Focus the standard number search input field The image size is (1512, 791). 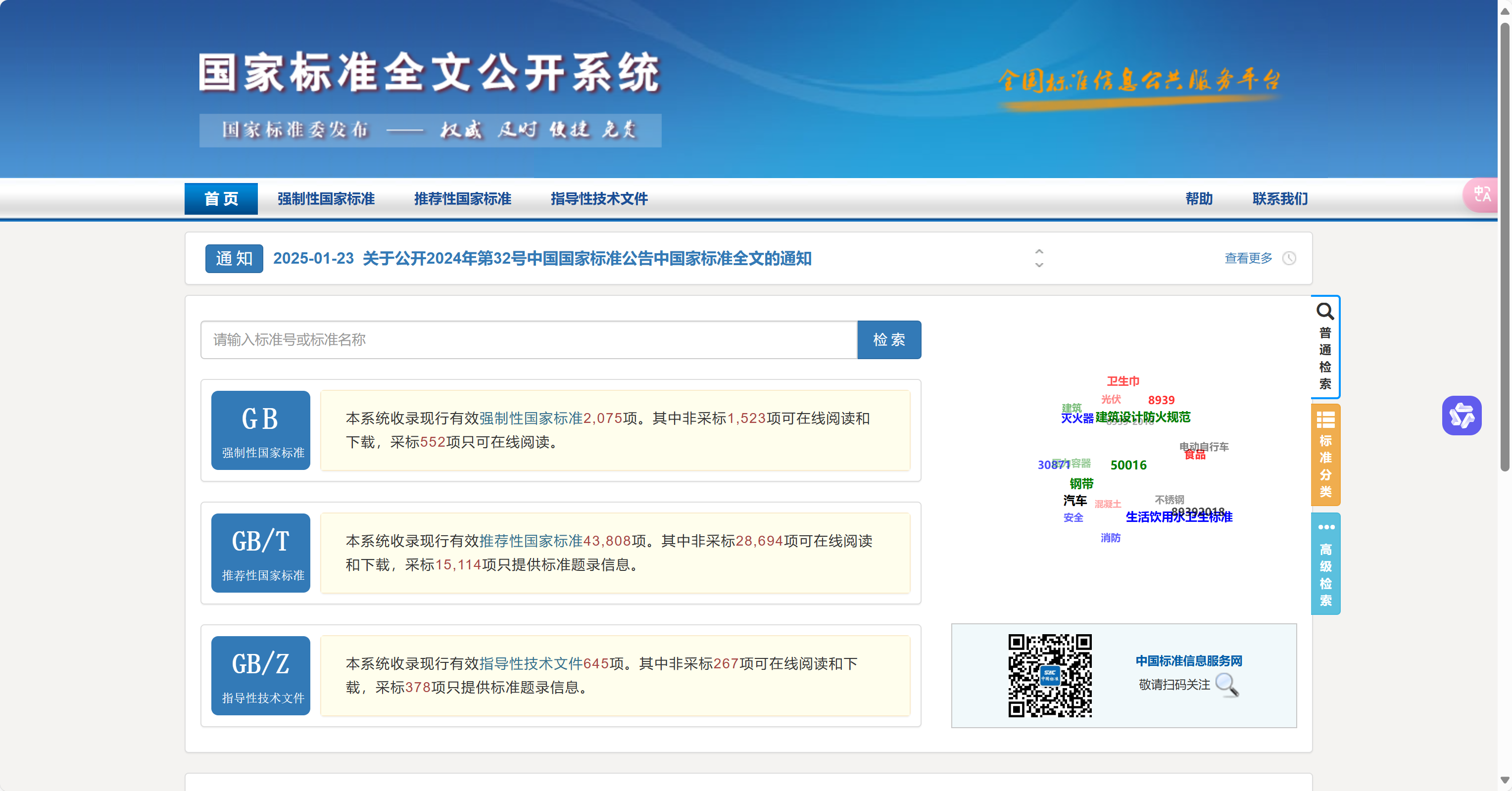point(528,340)
